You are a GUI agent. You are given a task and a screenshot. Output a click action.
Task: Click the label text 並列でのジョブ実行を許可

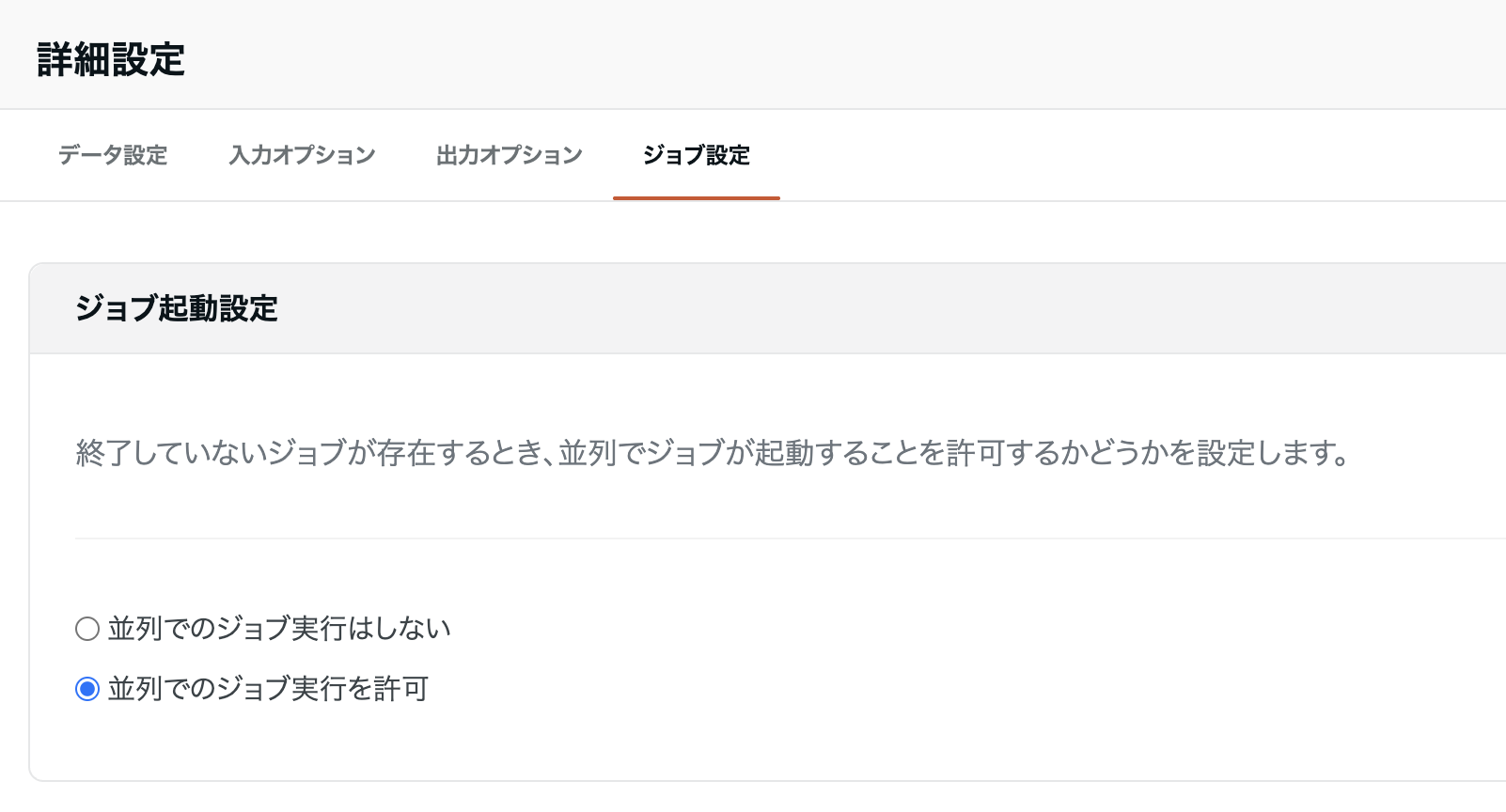pos(269,689)
